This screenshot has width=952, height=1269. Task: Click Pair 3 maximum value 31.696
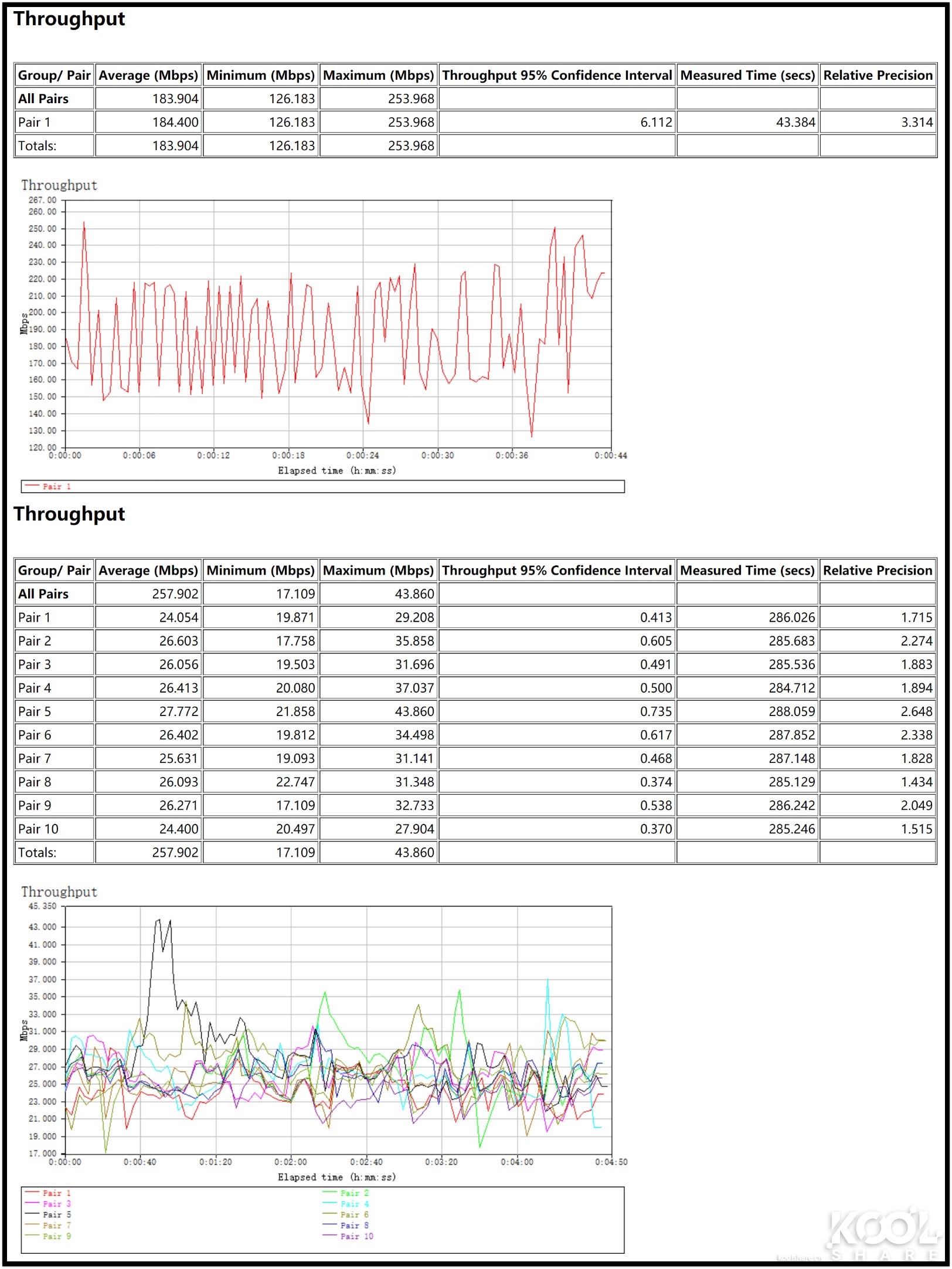414,664
